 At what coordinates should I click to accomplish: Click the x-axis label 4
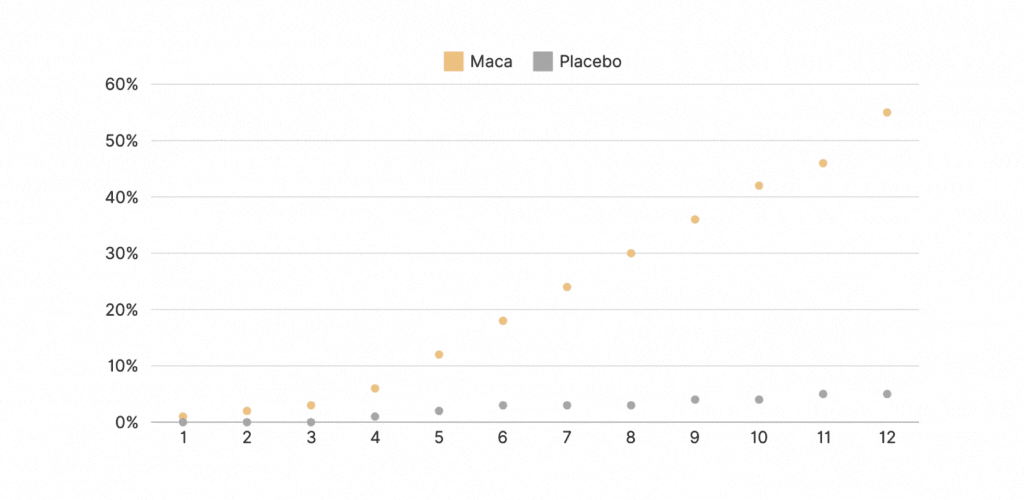(375, 439)
